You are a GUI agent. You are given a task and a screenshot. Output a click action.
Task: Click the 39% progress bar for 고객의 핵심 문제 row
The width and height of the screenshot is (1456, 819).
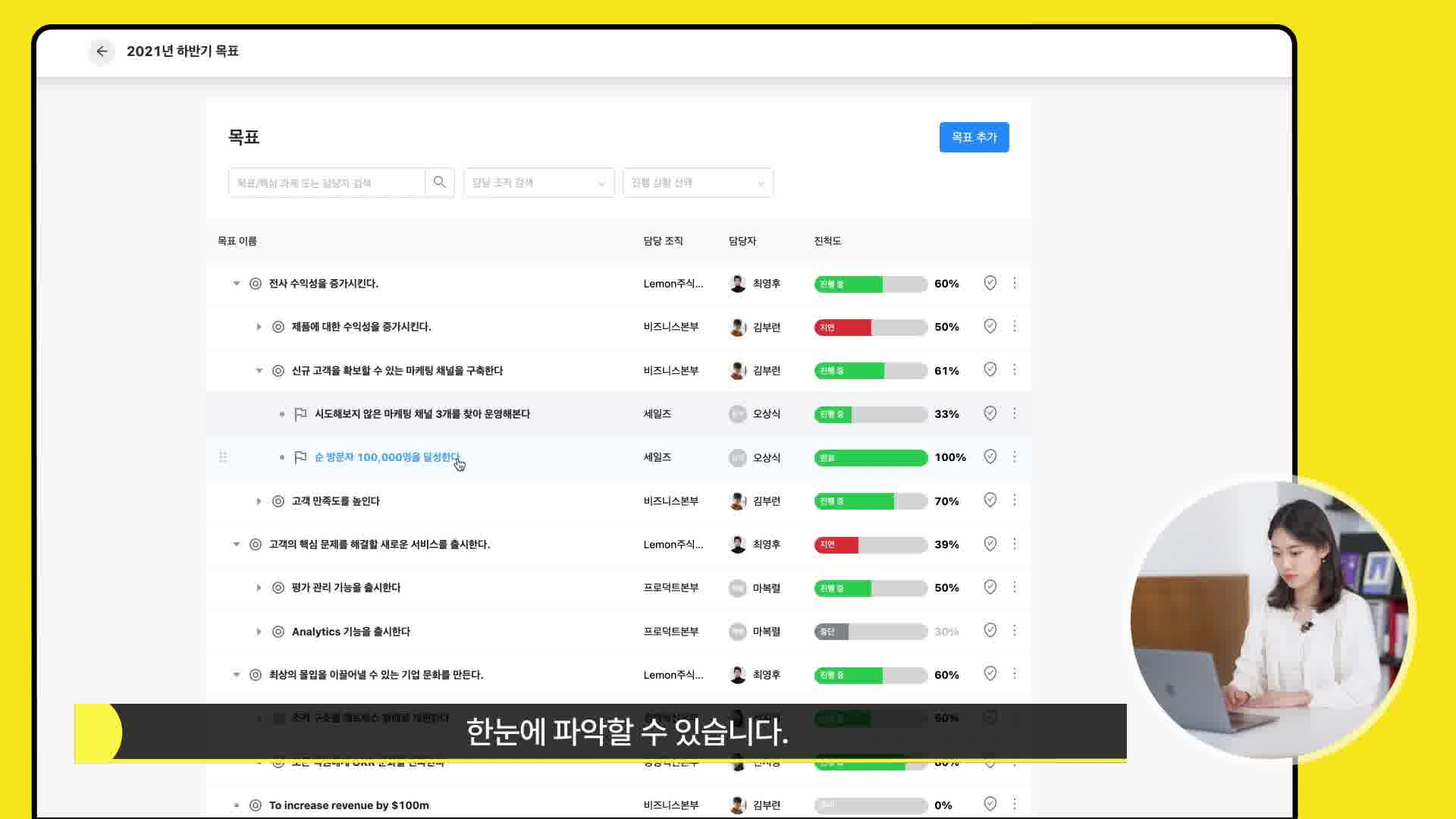871,544
